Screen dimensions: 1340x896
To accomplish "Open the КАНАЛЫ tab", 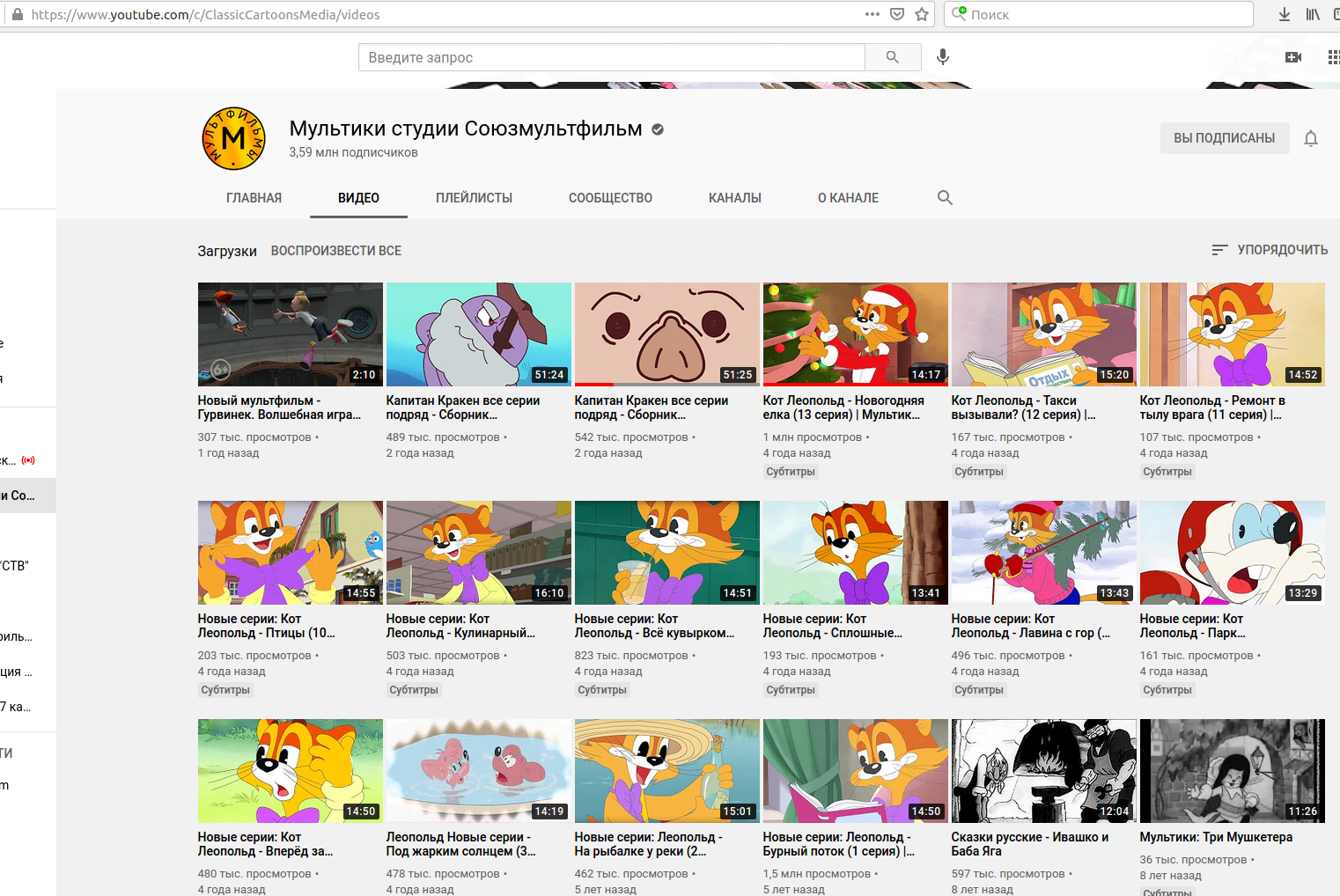I will tap(735, 198).
